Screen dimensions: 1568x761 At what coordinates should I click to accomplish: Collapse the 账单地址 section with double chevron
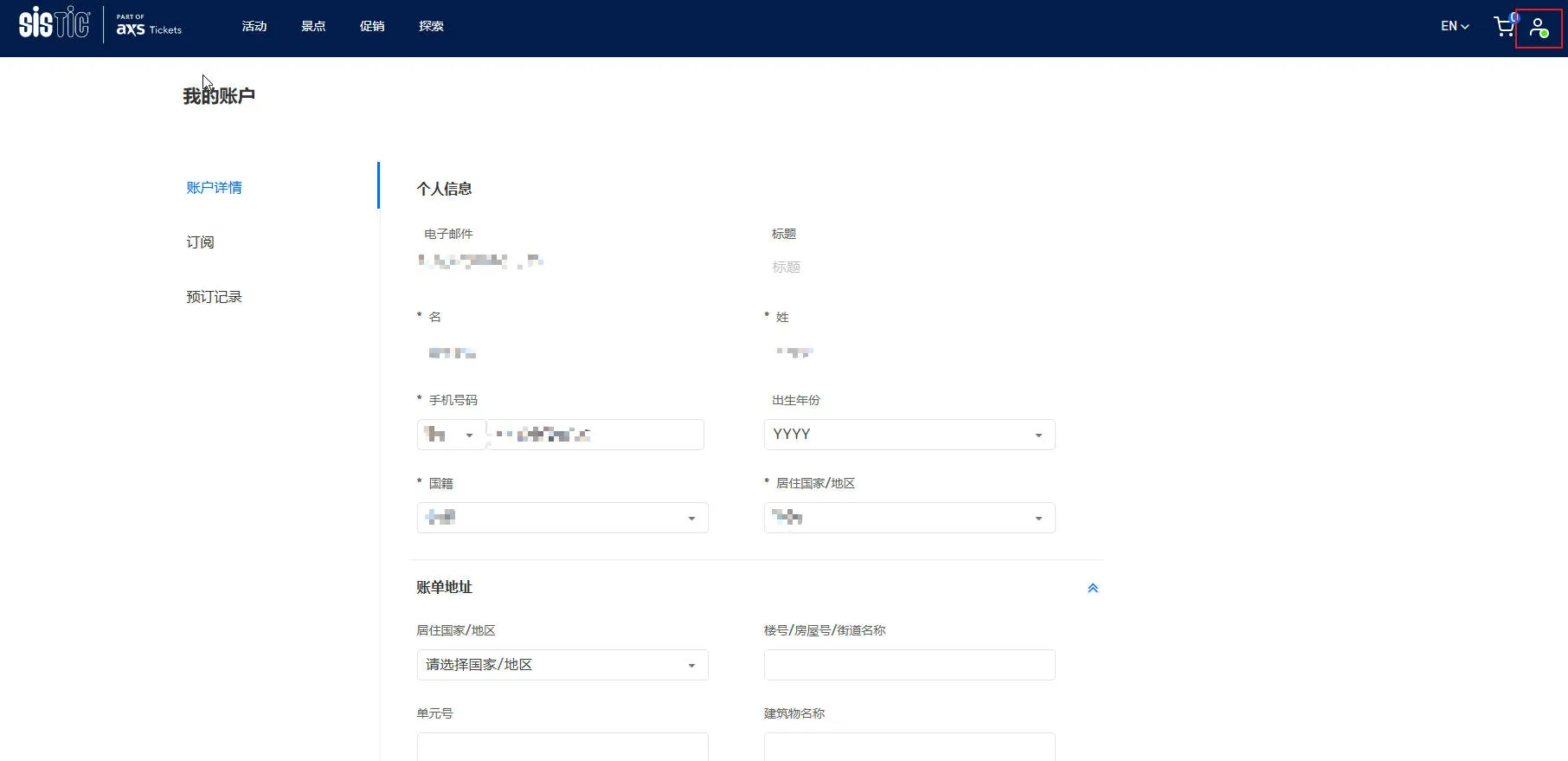(x=1092, y=588)
